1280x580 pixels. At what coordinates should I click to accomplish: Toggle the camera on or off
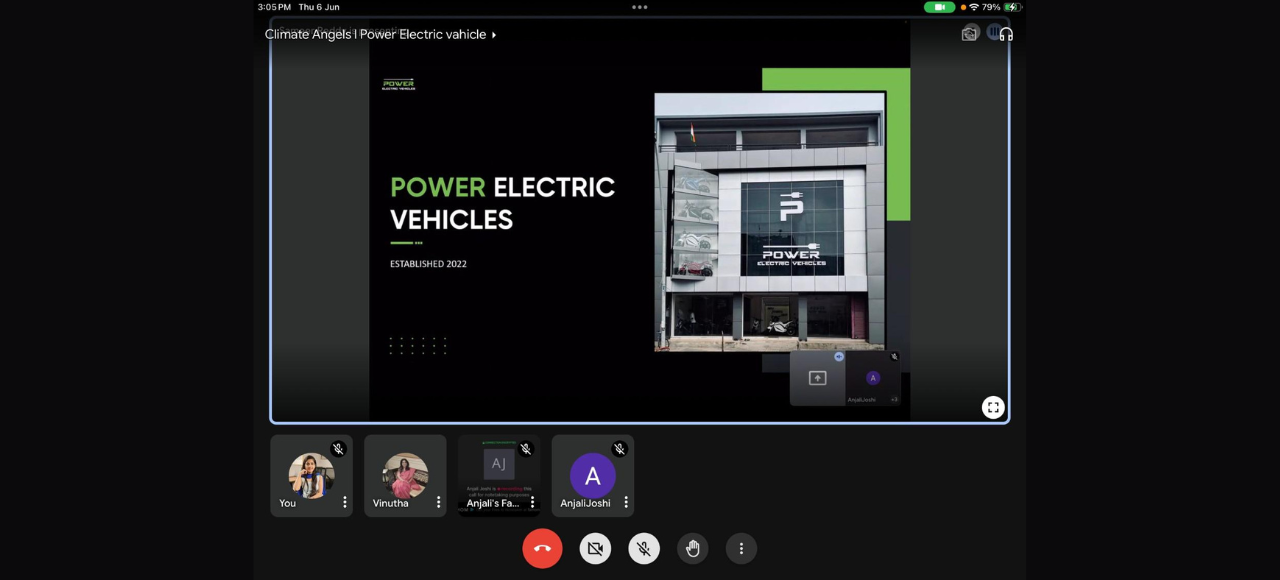595,548
